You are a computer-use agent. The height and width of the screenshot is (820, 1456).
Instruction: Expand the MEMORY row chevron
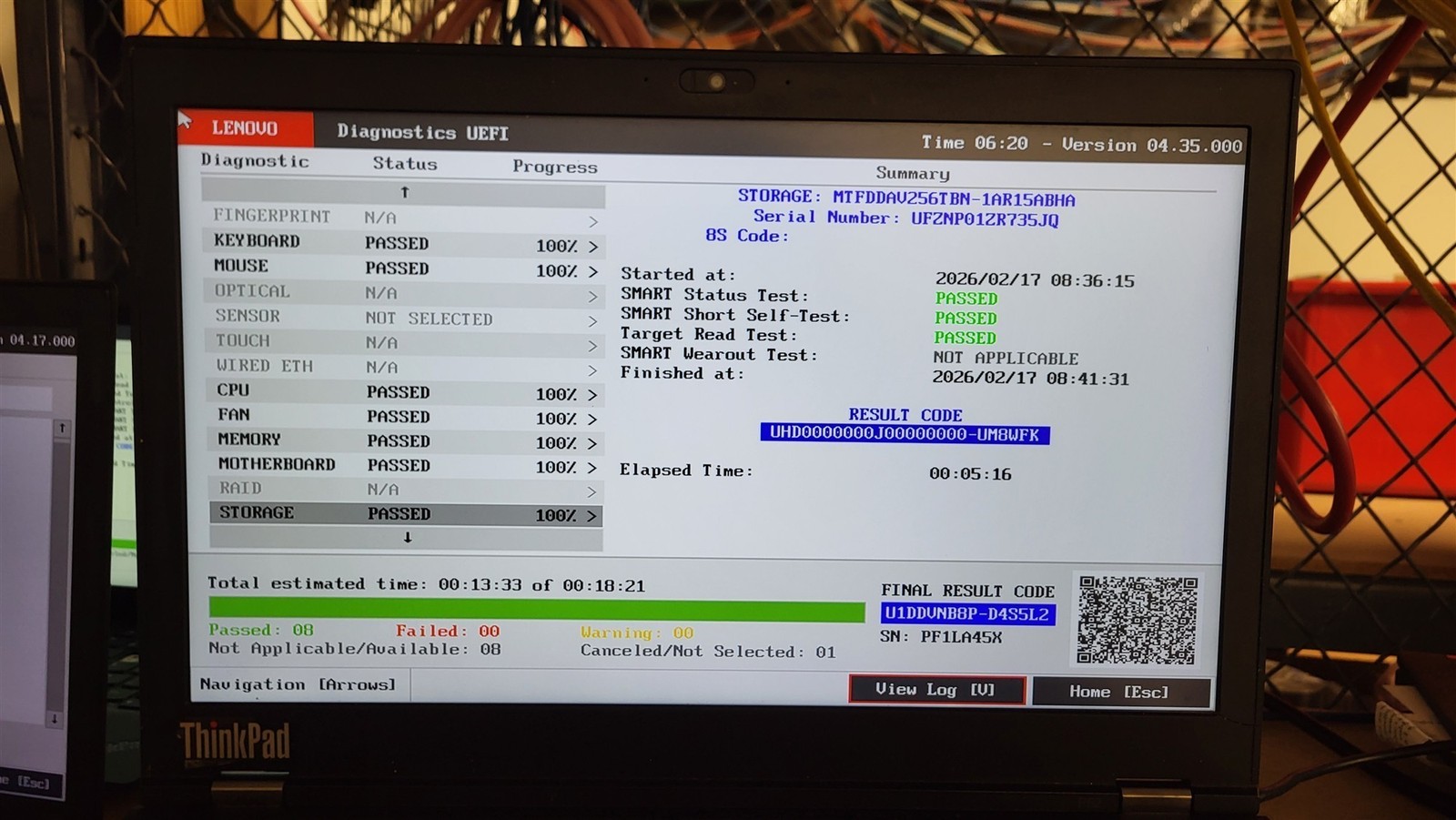pos(592,443)
